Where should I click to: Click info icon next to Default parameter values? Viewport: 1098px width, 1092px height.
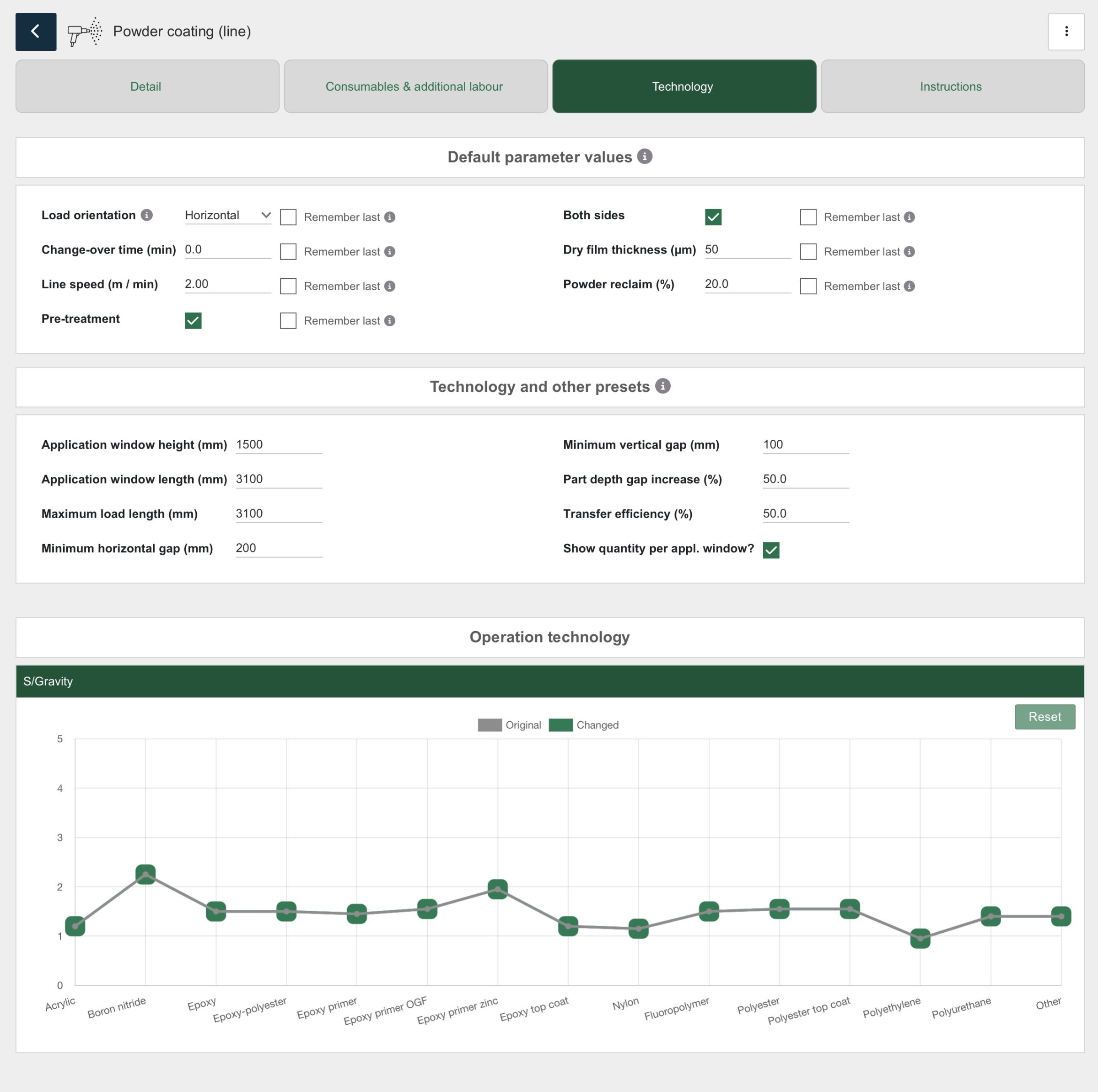coord(644,157)
